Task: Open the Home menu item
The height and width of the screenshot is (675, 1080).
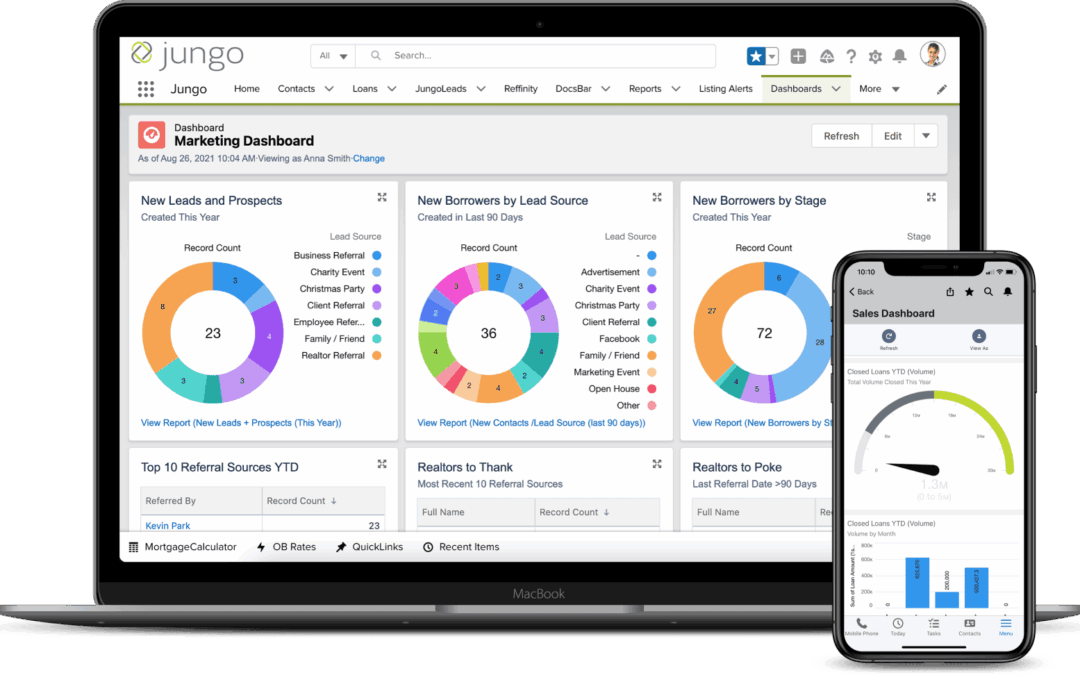Action: pyautogui.click(x=246, y=89)
